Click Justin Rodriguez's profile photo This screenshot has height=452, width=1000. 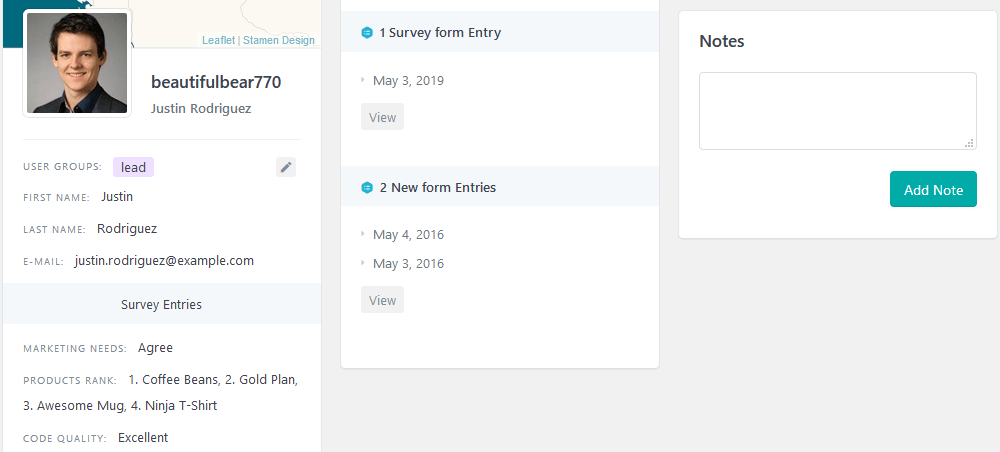[77, 63]
